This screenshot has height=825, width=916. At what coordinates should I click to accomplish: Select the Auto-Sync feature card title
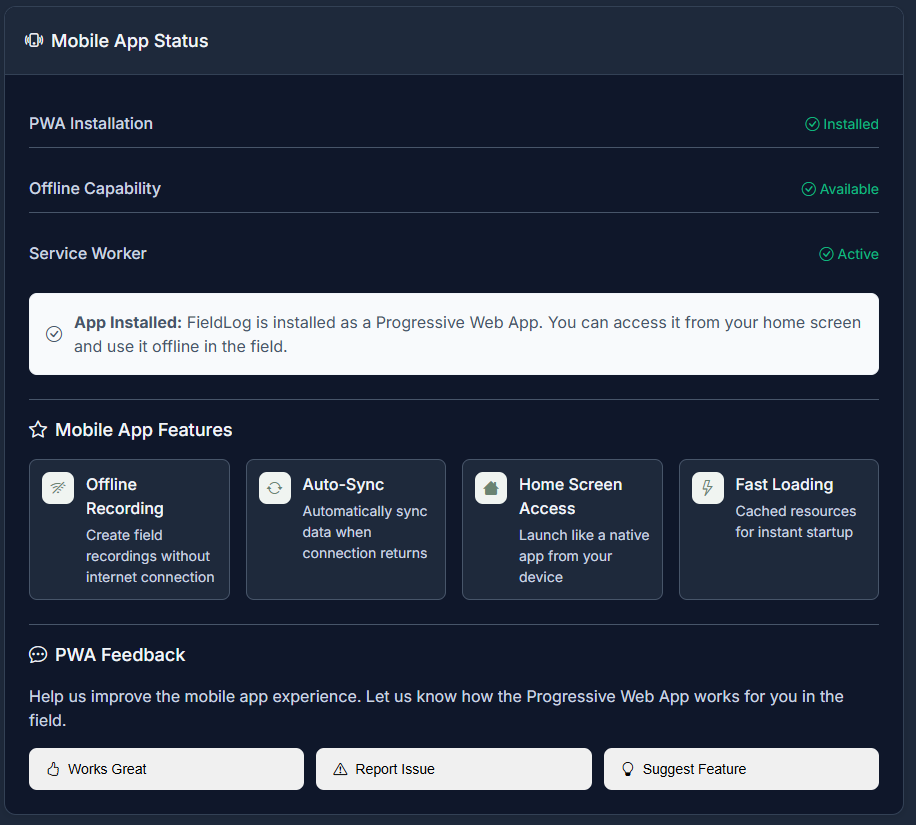click(x=343, y=484)
